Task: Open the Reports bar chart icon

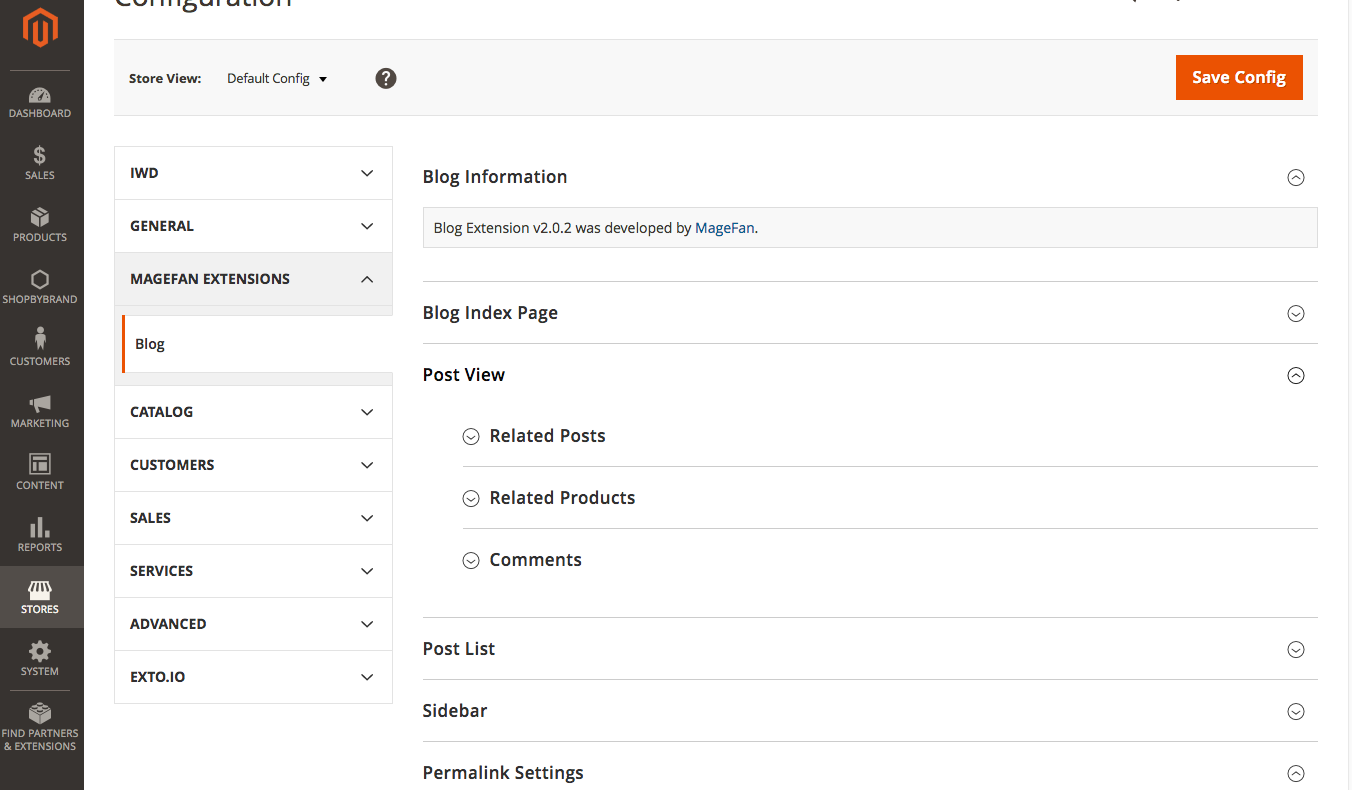Action: tap(40, 527)
